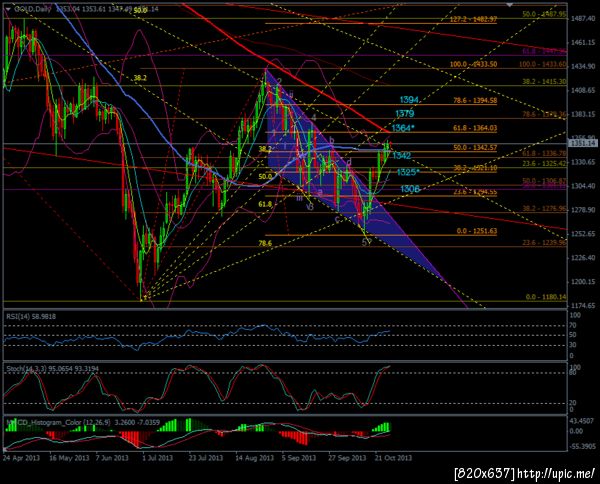Click the 1226.40 price axis value
Viewport: 600px width, 484px height.
pyautogui.click(x=582, y=257)
